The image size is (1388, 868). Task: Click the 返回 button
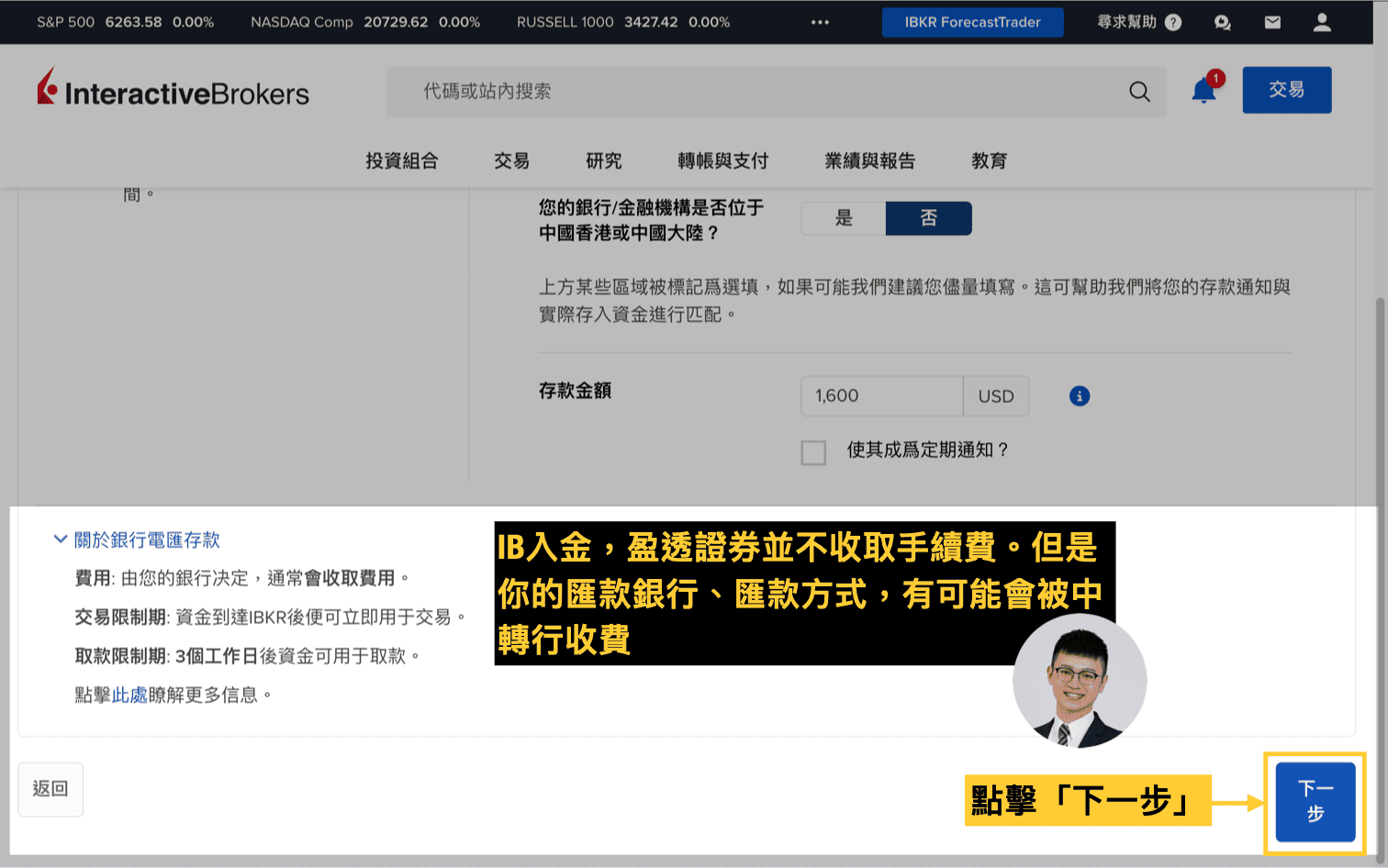pyautogui.click(x=50, y=789)
